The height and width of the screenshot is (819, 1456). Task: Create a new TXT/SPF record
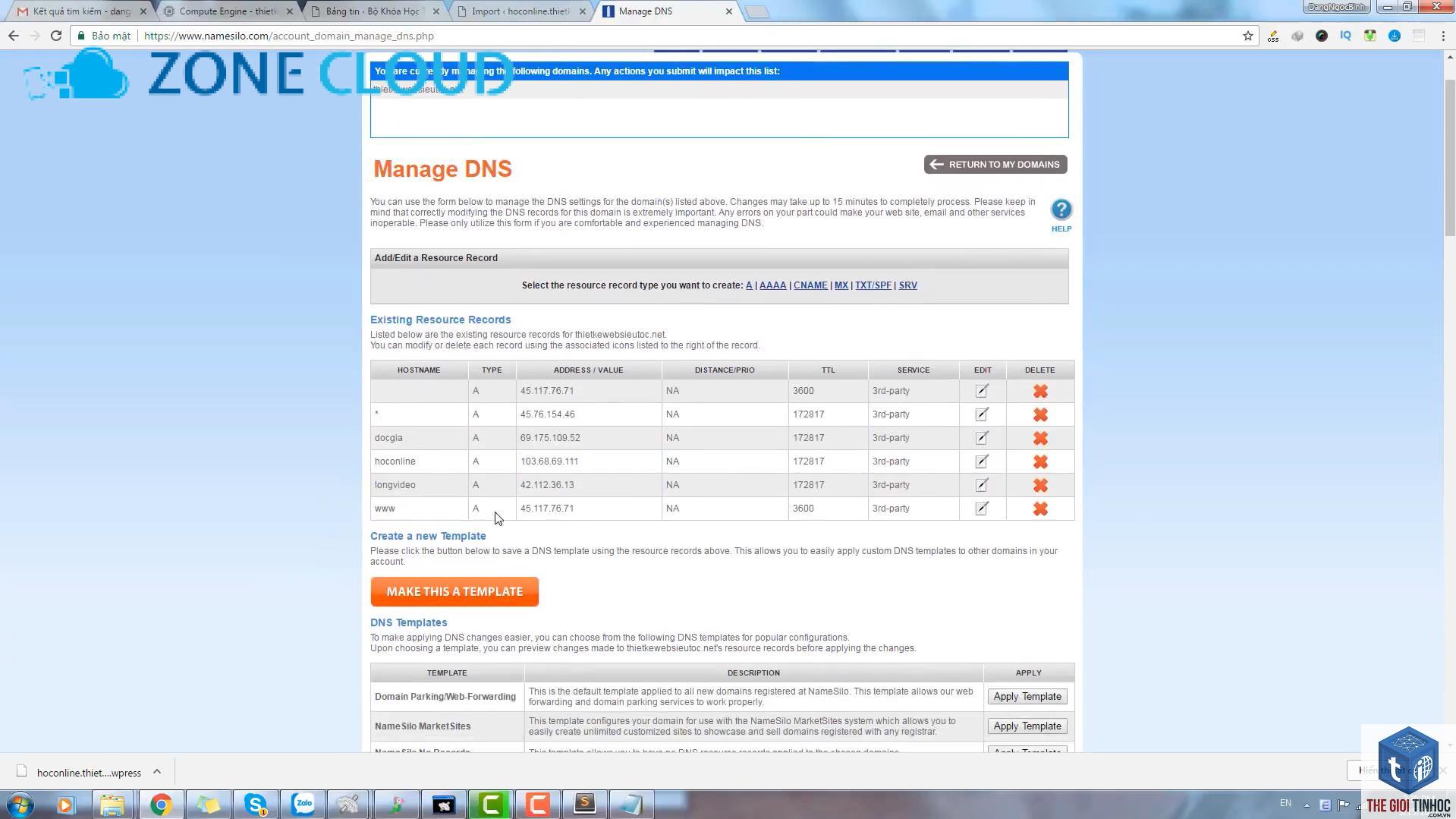coord(873,285)
